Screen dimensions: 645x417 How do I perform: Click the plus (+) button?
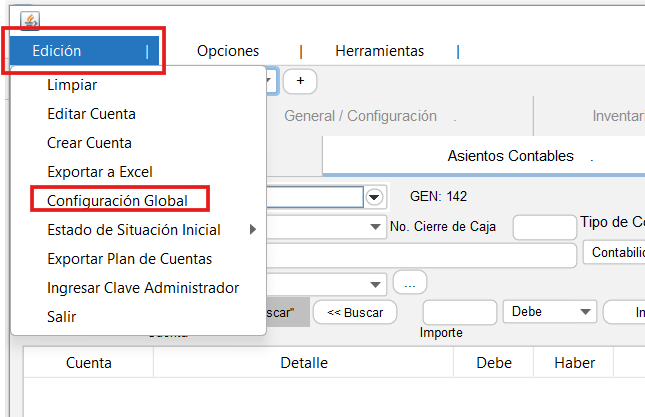pos(300,81)
